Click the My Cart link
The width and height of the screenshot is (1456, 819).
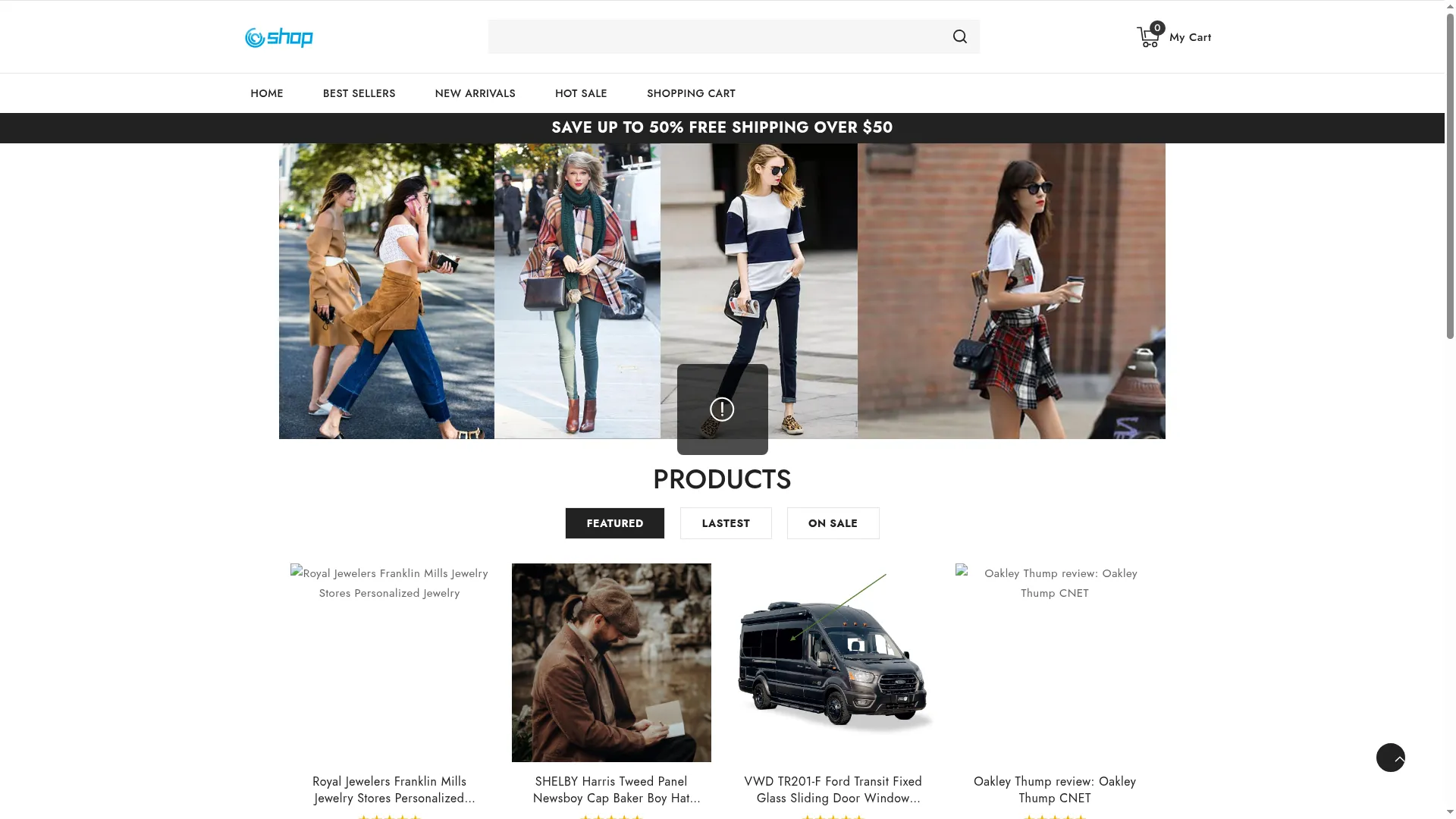pyautogui.click(x=1190, y=37)
